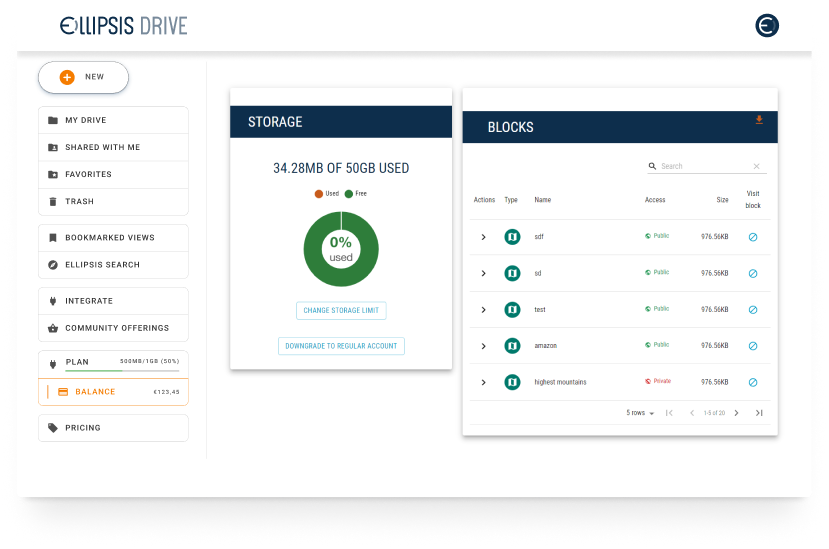Viewport: 829px width, 549px height.
Task: Click the Ellipsis Drive logo
Action: 123,25
